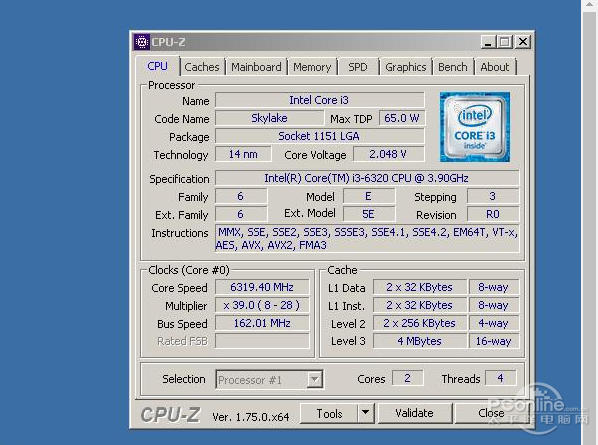Click the vertical scrollbar beside the CPU-Z window
This screenshot has height=445, width=598.
coord(590,222)
